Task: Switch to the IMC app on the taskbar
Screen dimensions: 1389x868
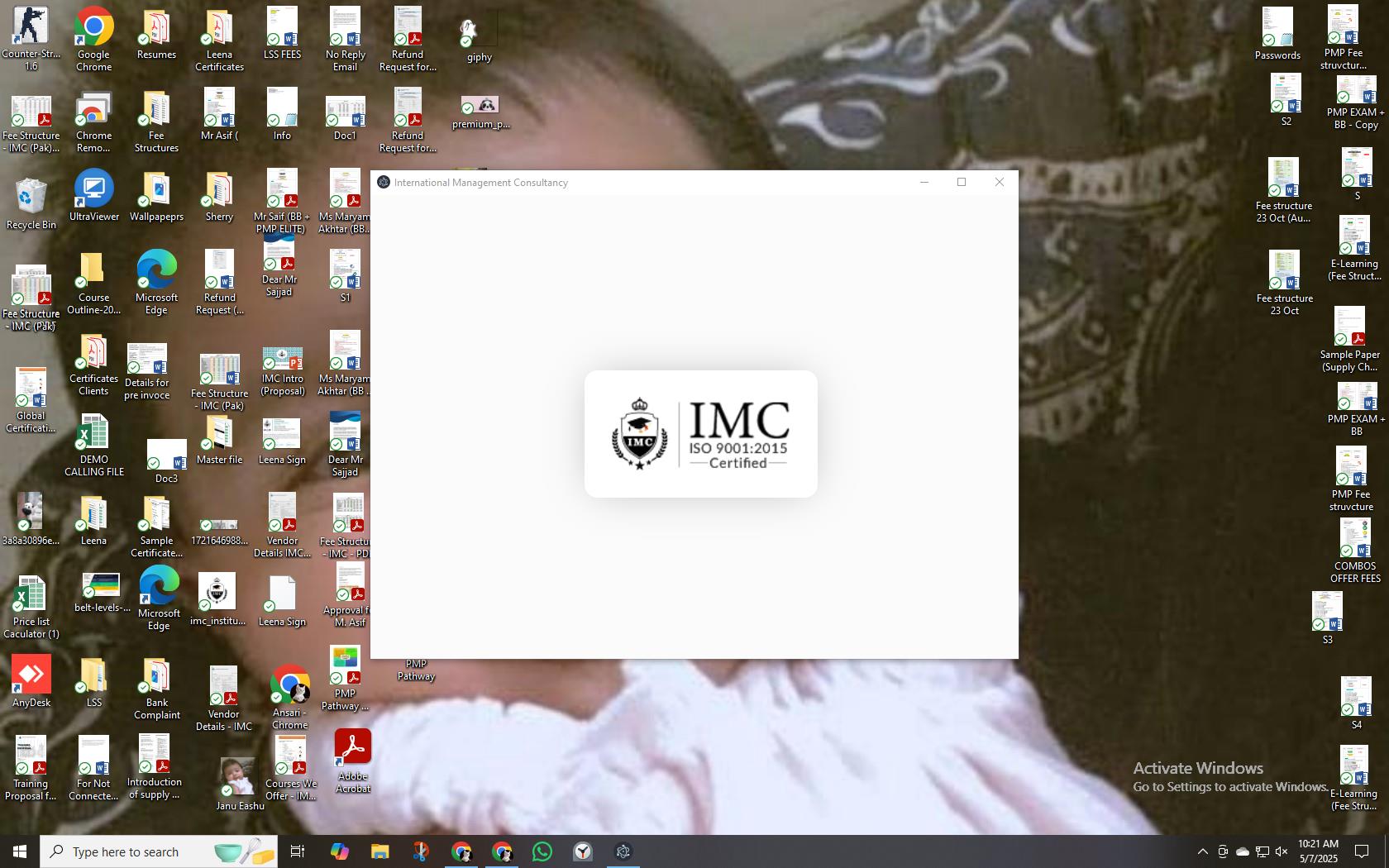Action: click(623, 851)
